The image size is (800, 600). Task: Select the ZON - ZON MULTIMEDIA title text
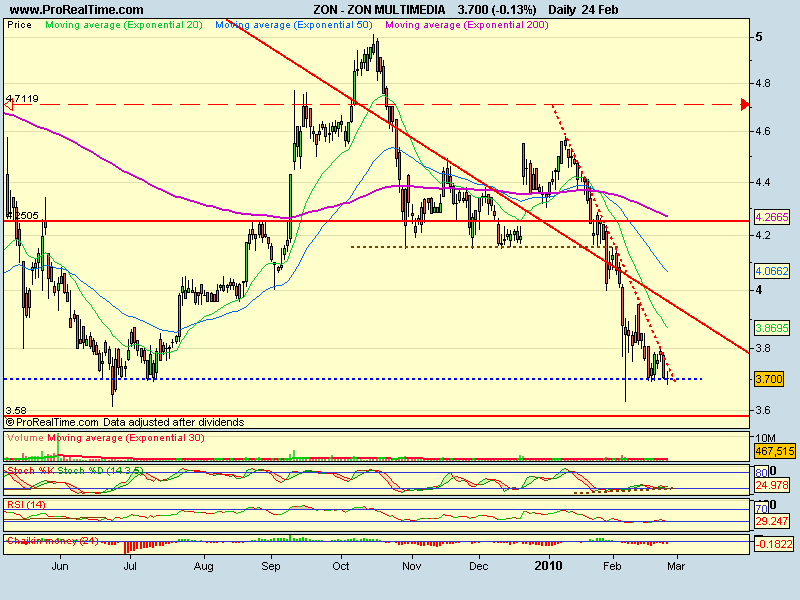(379, 10)
